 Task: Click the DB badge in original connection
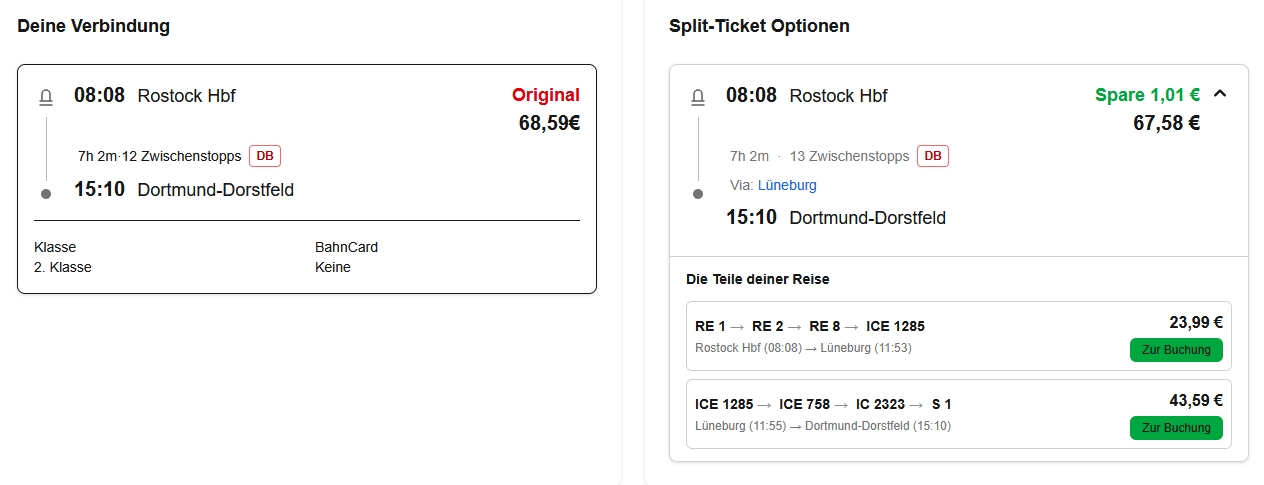click(x=265, y=156)
